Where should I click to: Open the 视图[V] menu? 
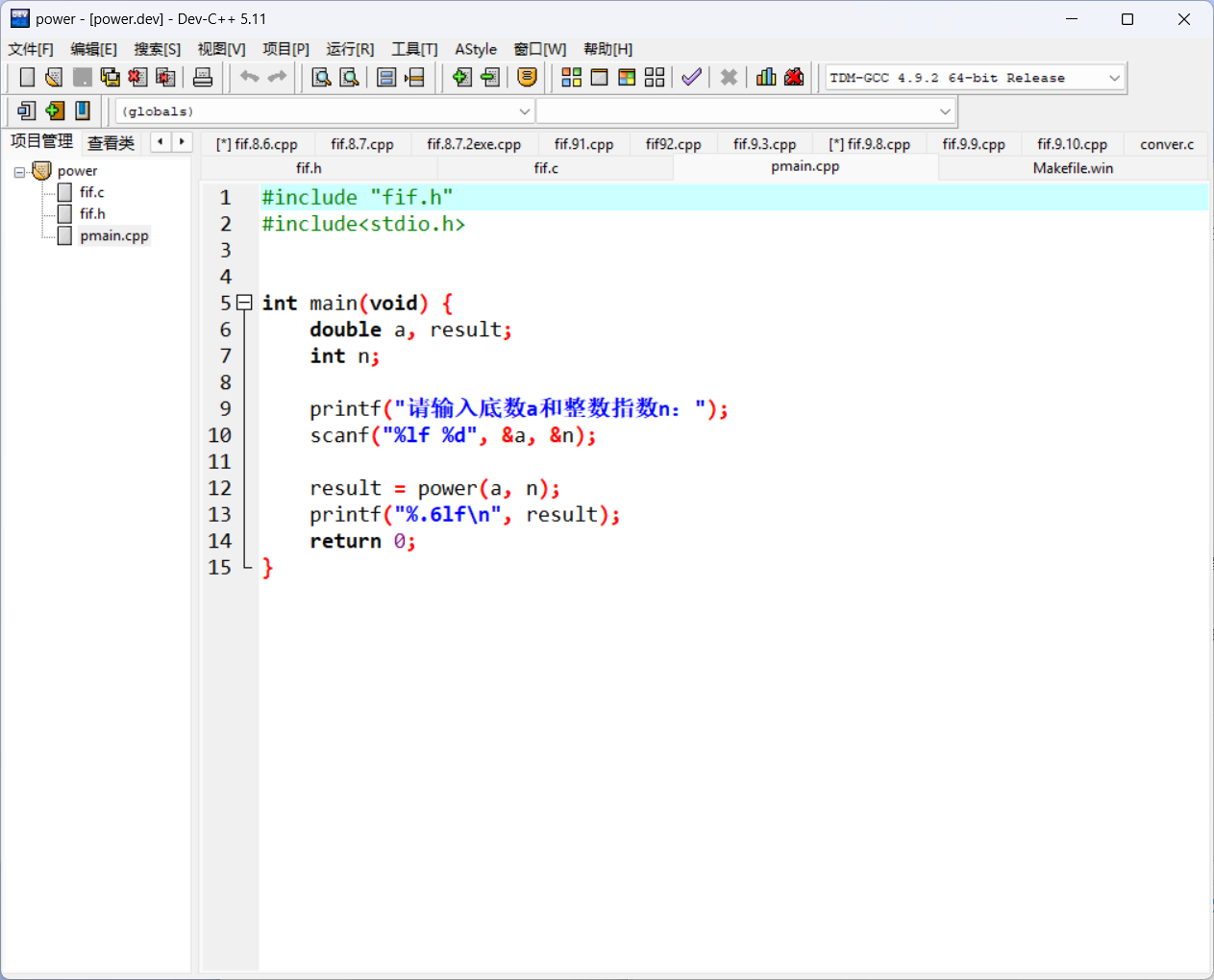[x=221, y=49]
